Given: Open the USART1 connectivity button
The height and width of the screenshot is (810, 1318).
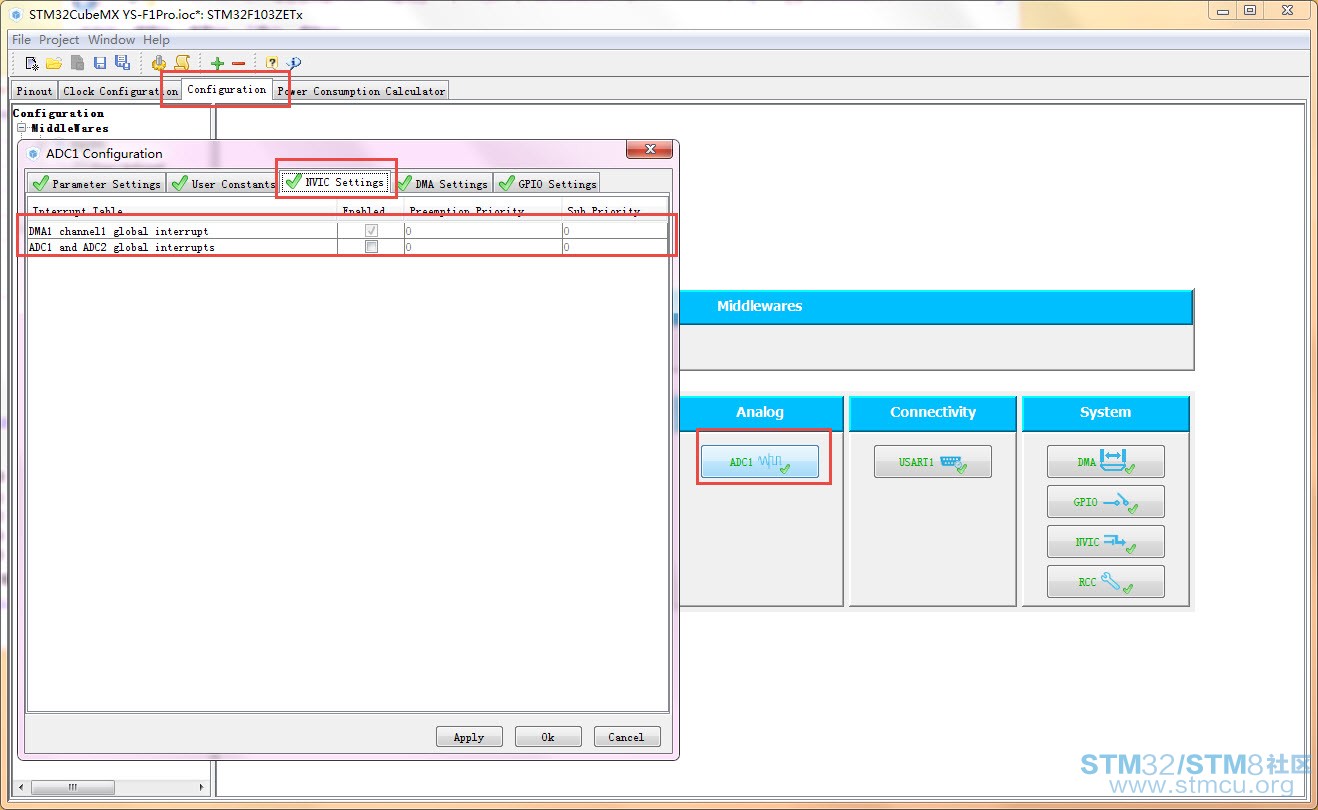Looking at the screenshot, I should point(933,462).
